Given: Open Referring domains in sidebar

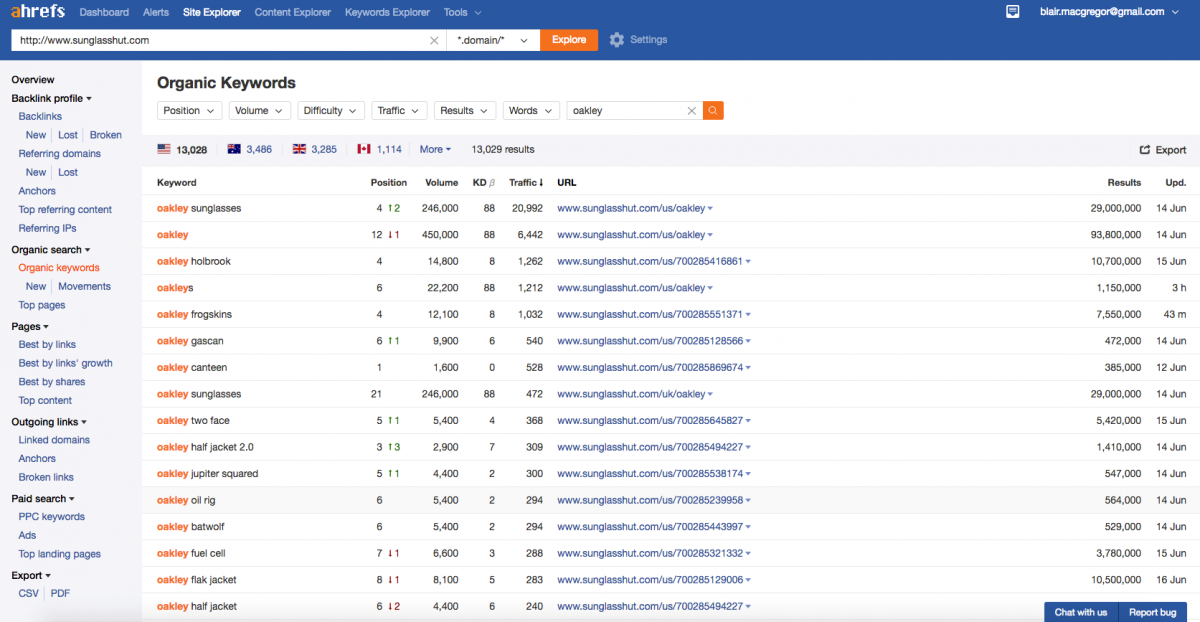Looking at the screenshot, I should click(60, 154).
